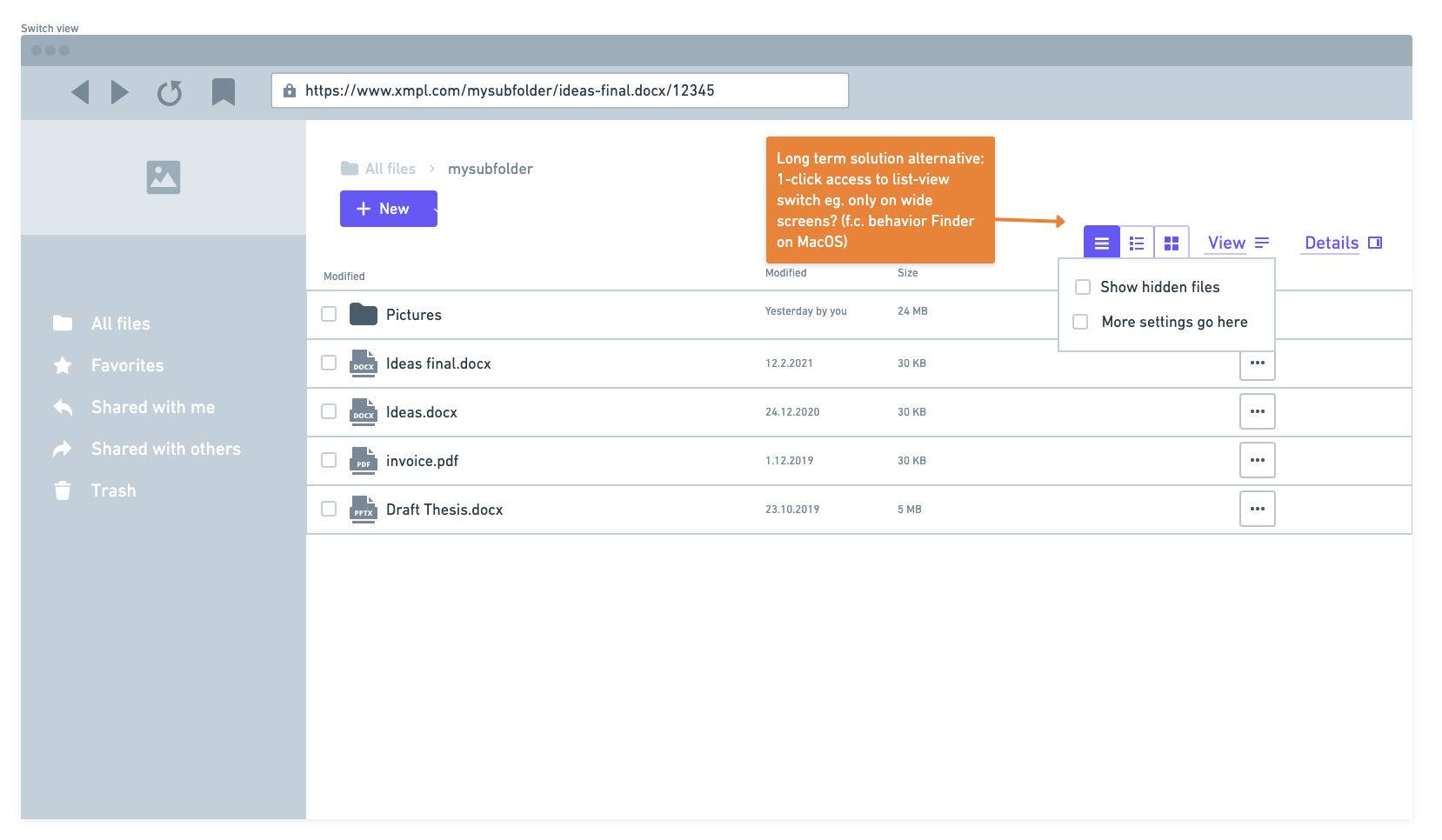Click the lock icon in address bar

coord(290,90)
